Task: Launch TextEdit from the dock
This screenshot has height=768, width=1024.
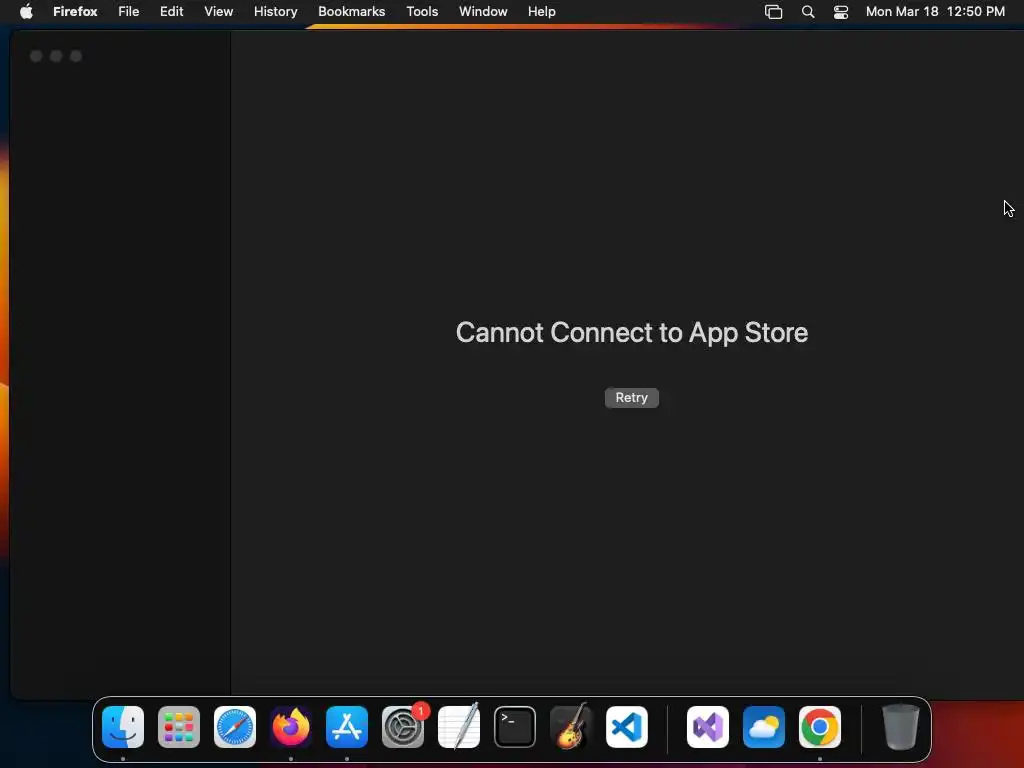Action: [x=459, y=727]
